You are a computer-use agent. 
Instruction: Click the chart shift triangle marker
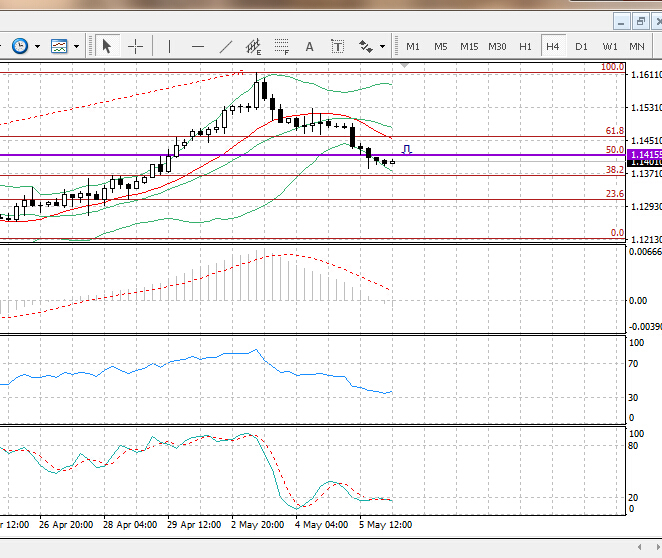click(404, 65)
